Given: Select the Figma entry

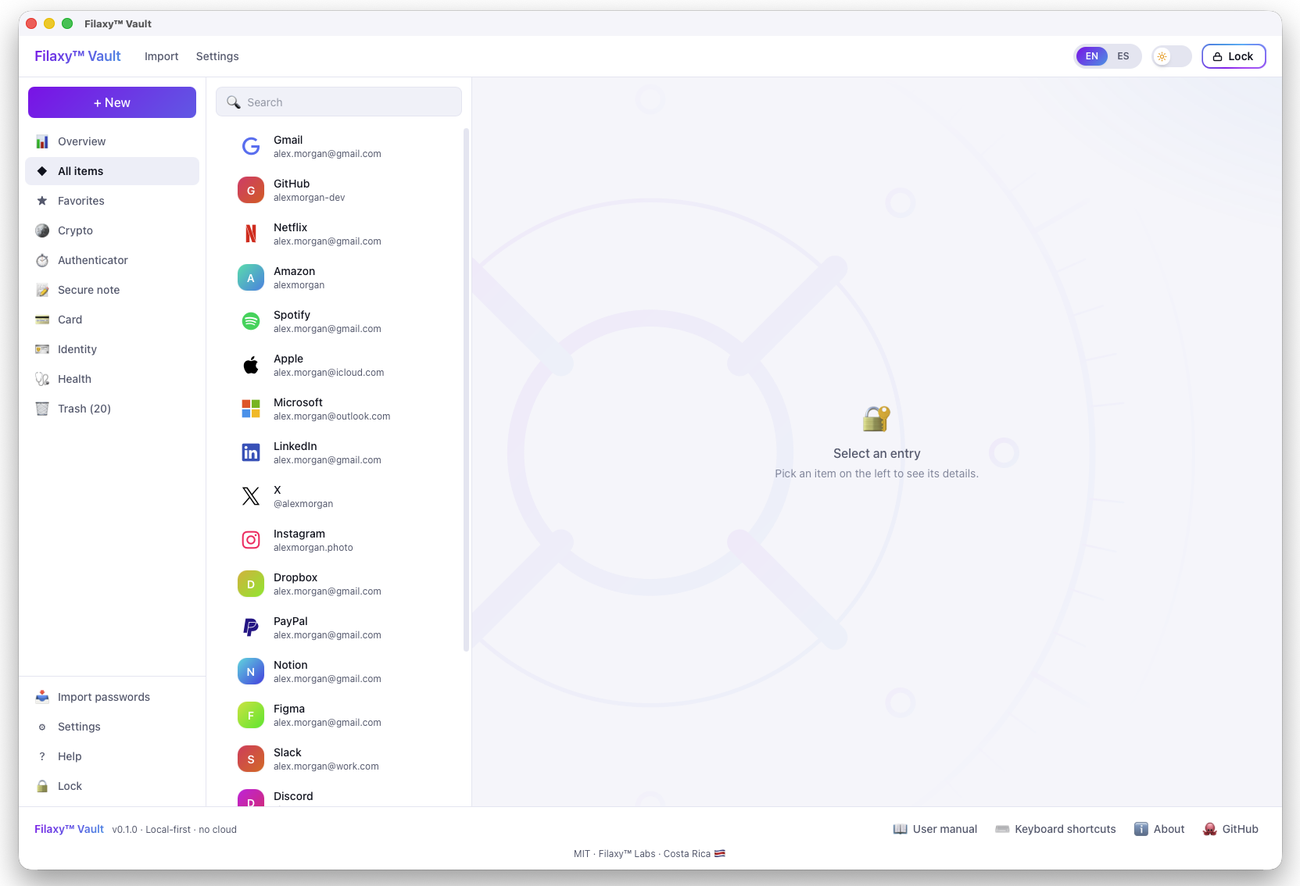Looking at the screenshot, I should coord(339,715).
